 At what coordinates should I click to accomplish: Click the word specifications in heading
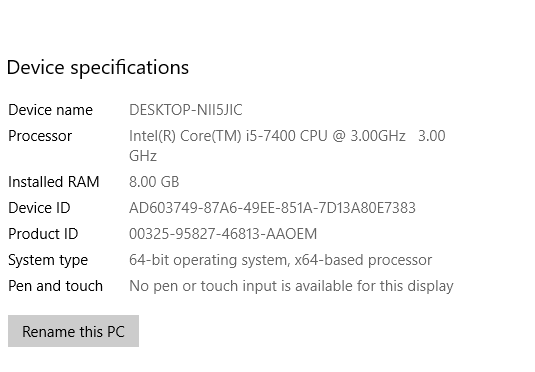click(130, 68)
